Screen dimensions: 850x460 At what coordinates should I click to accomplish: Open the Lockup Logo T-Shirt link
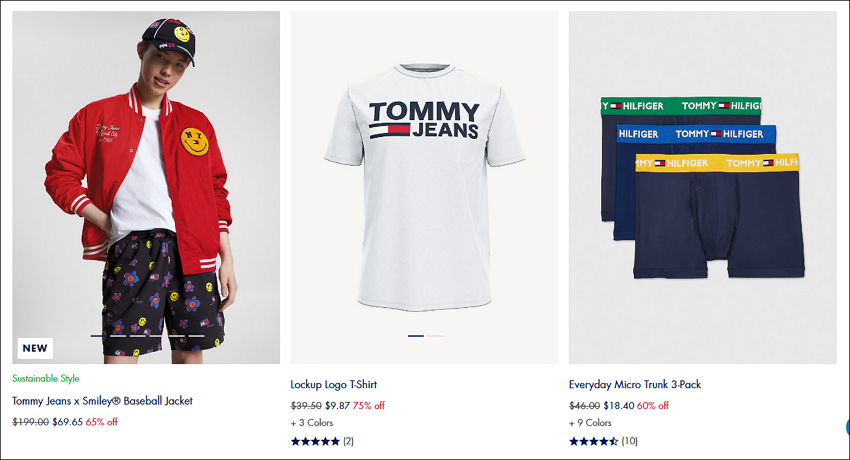[x=333, y=385]
